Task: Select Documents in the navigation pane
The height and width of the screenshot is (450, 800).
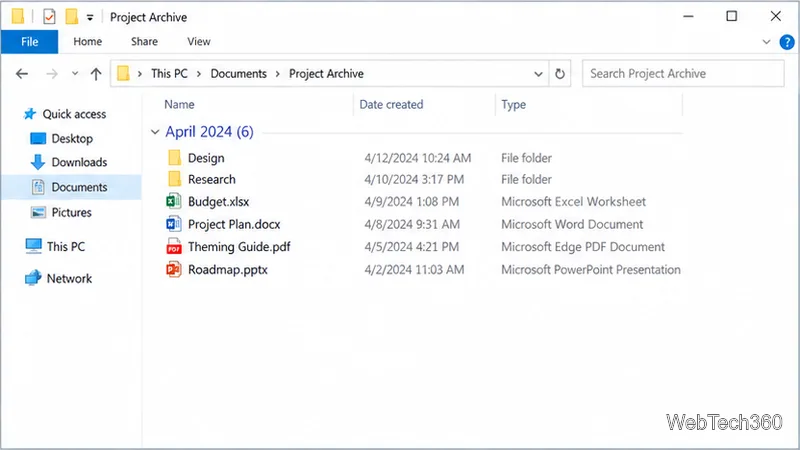Action: (x=79, y=187)
